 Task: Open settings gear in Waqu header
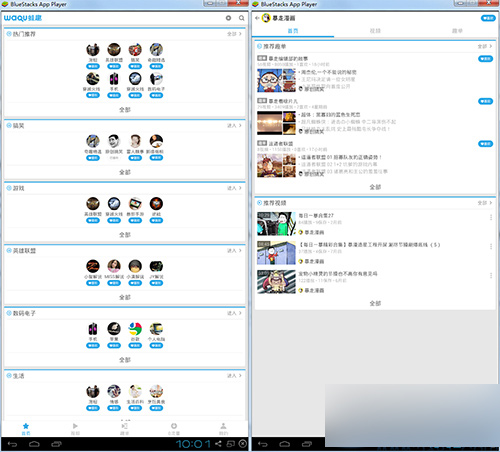228,18
